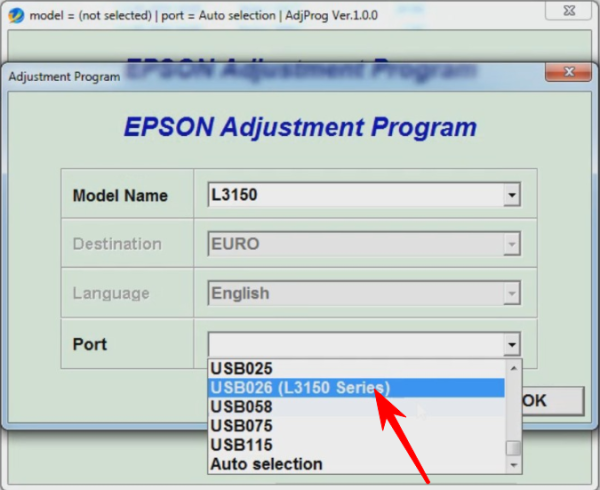Open the Language dropdown arrow
600x490 pixels.
[512, 294]
